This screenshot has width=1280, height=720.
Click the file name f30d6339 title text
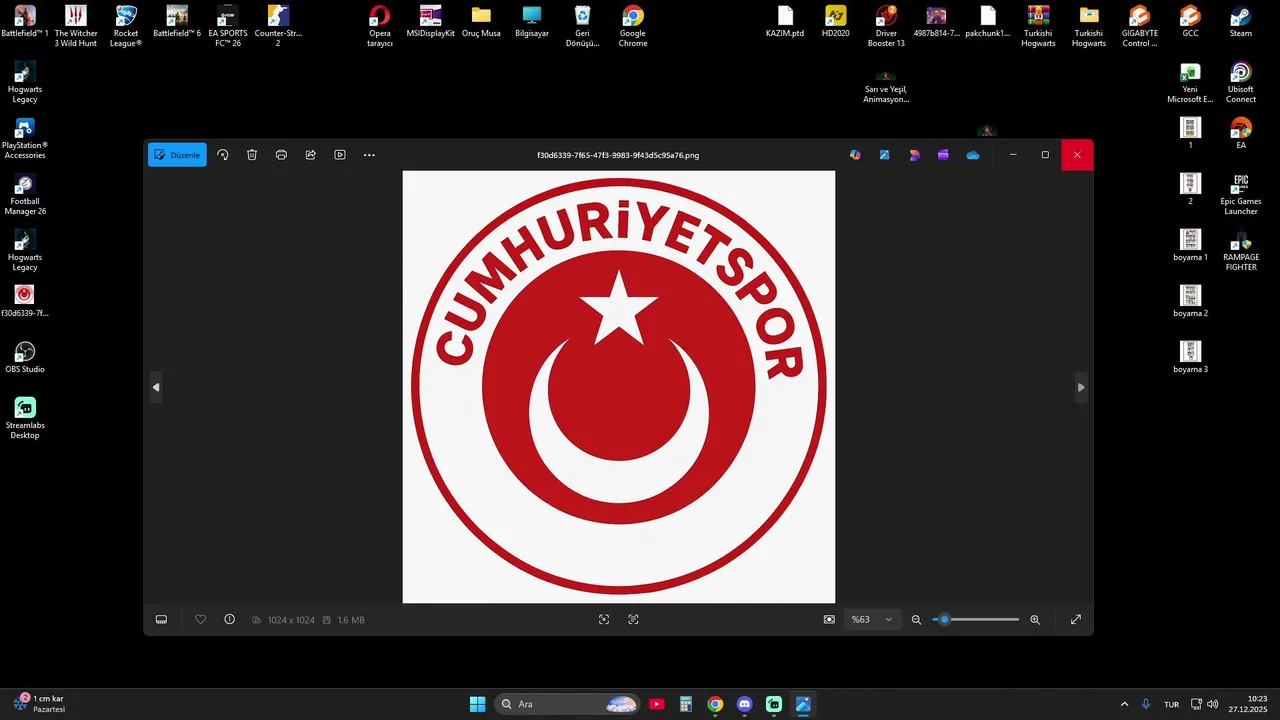click(x=618, y=155)
